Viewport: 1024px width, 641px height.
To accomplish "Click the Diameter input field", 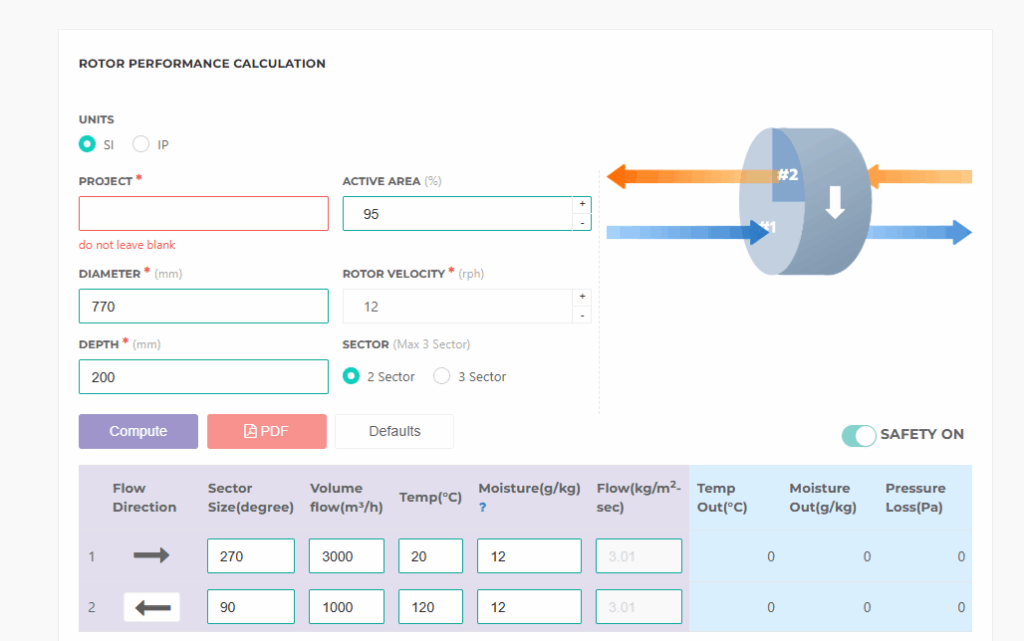I will click(x=203, y=306).
